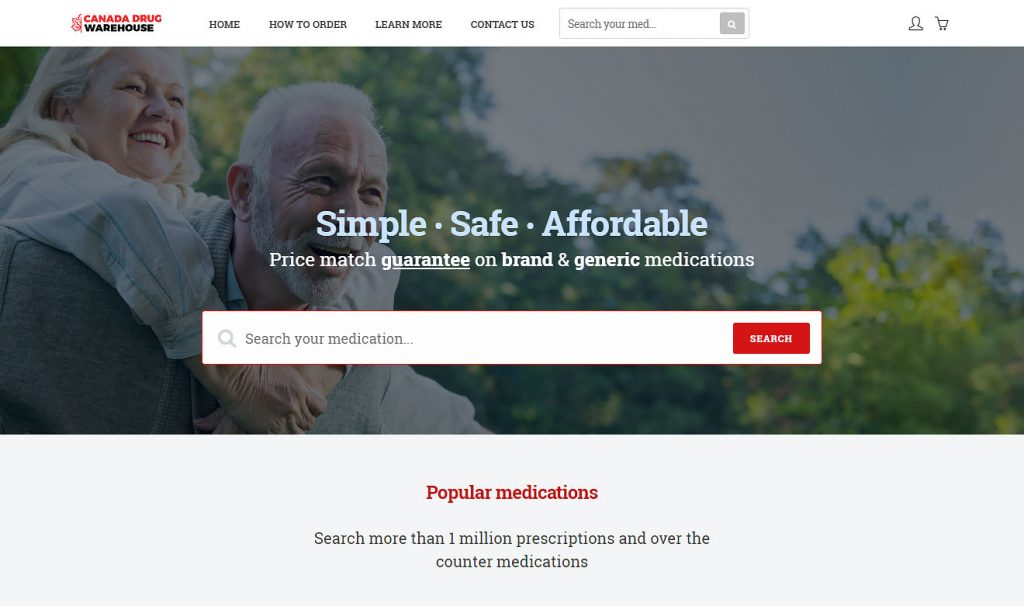Click the red SEARCH button

tap(771, 338)
